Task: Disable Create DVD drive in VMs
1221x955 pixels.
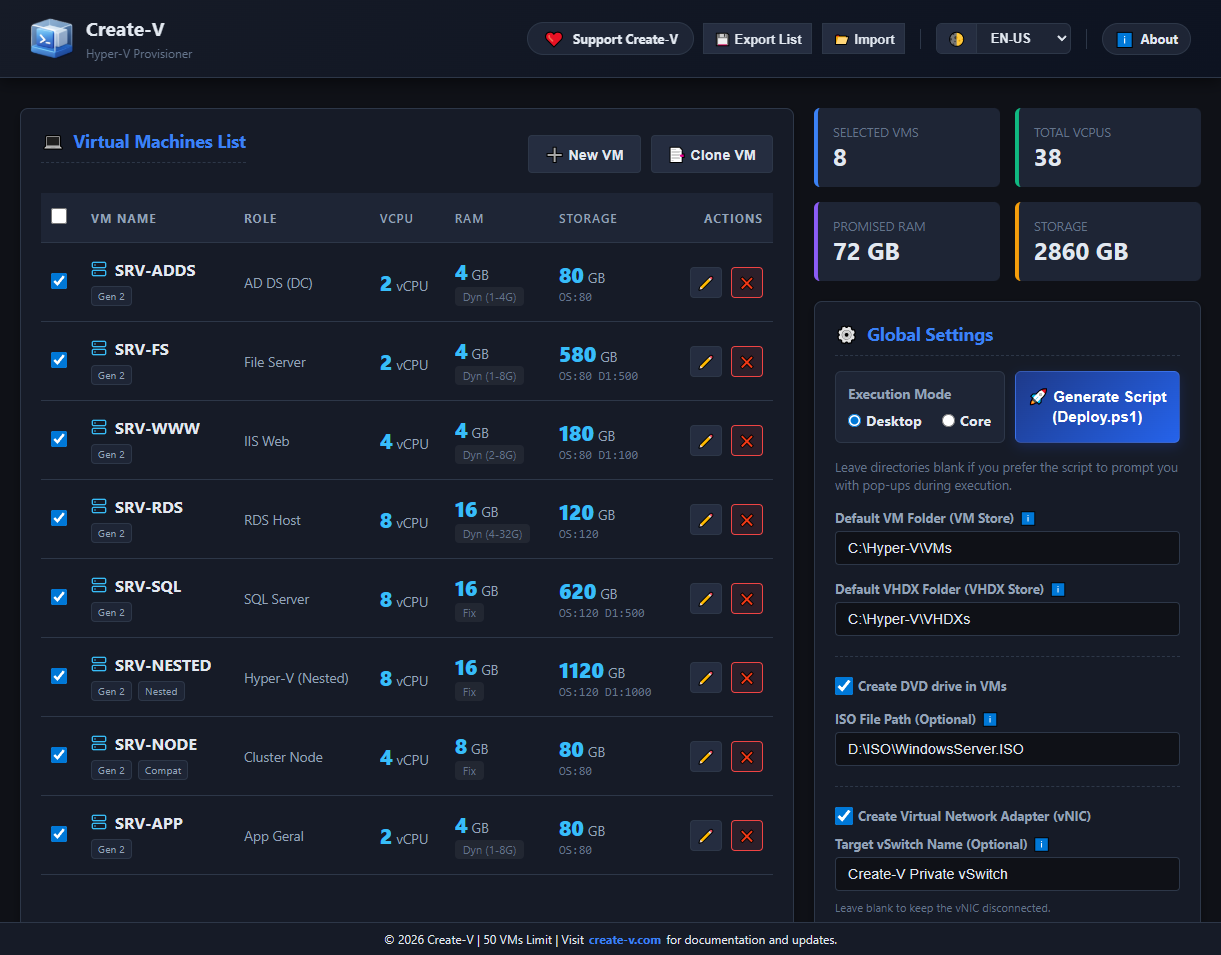Action: tap(844, 686)
